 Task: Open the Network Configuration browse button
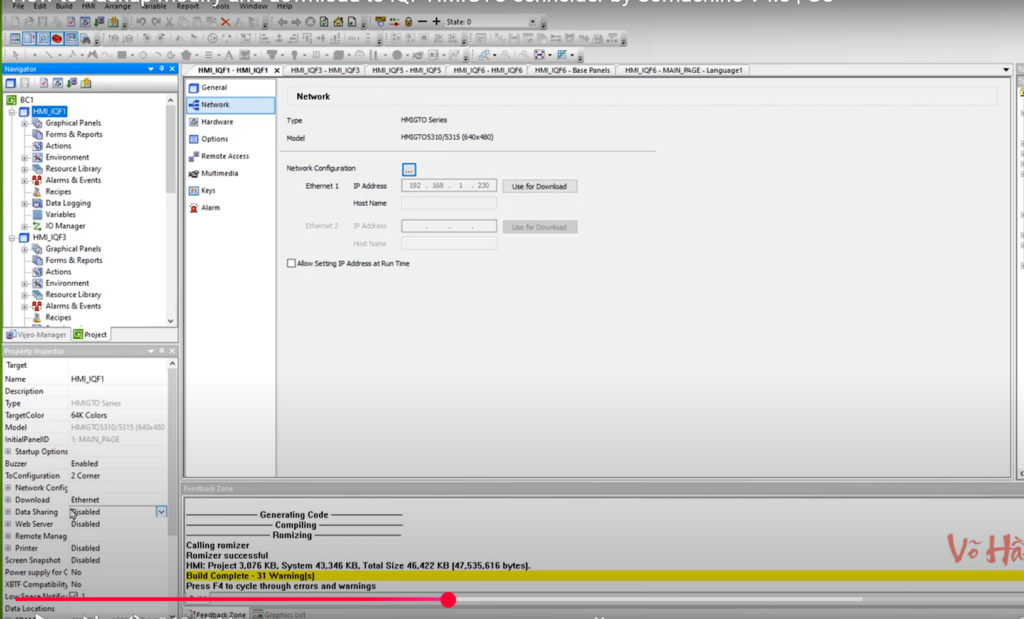pos(409,168)
